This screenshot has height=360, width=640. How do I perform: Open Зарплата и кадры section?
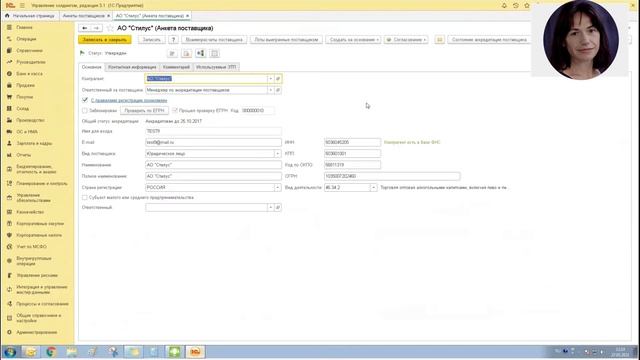tap(34, 144)
